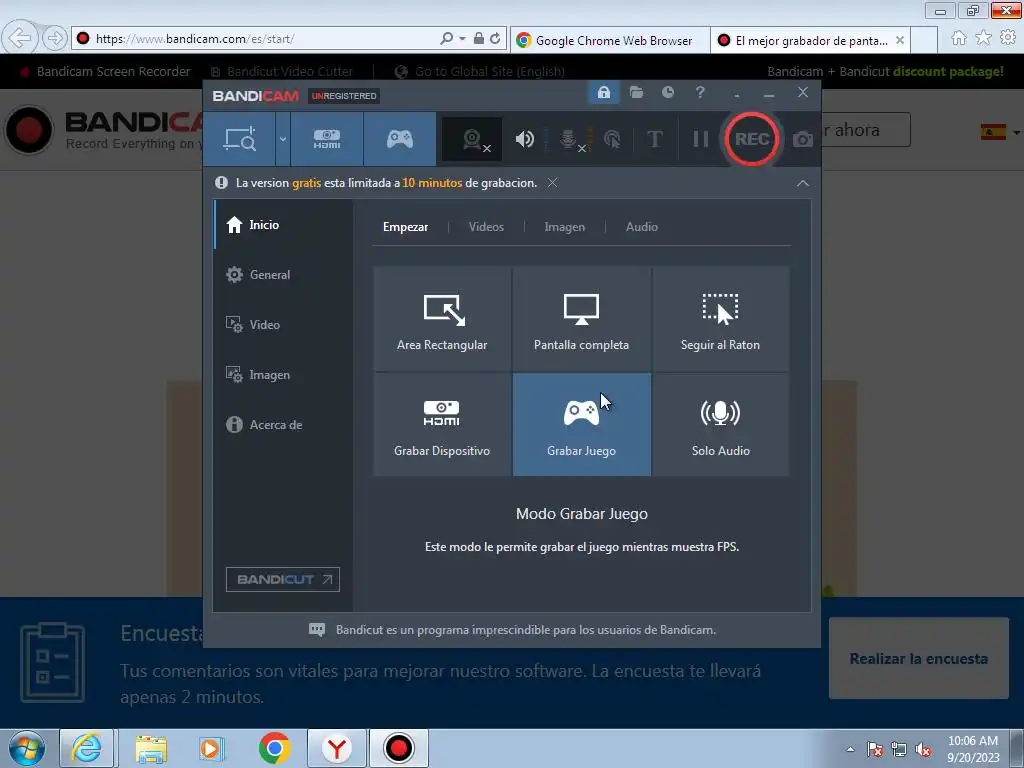Screen dimensions: 1024x768
Task: Select the Empezar tab
Action: coord(406,227)
